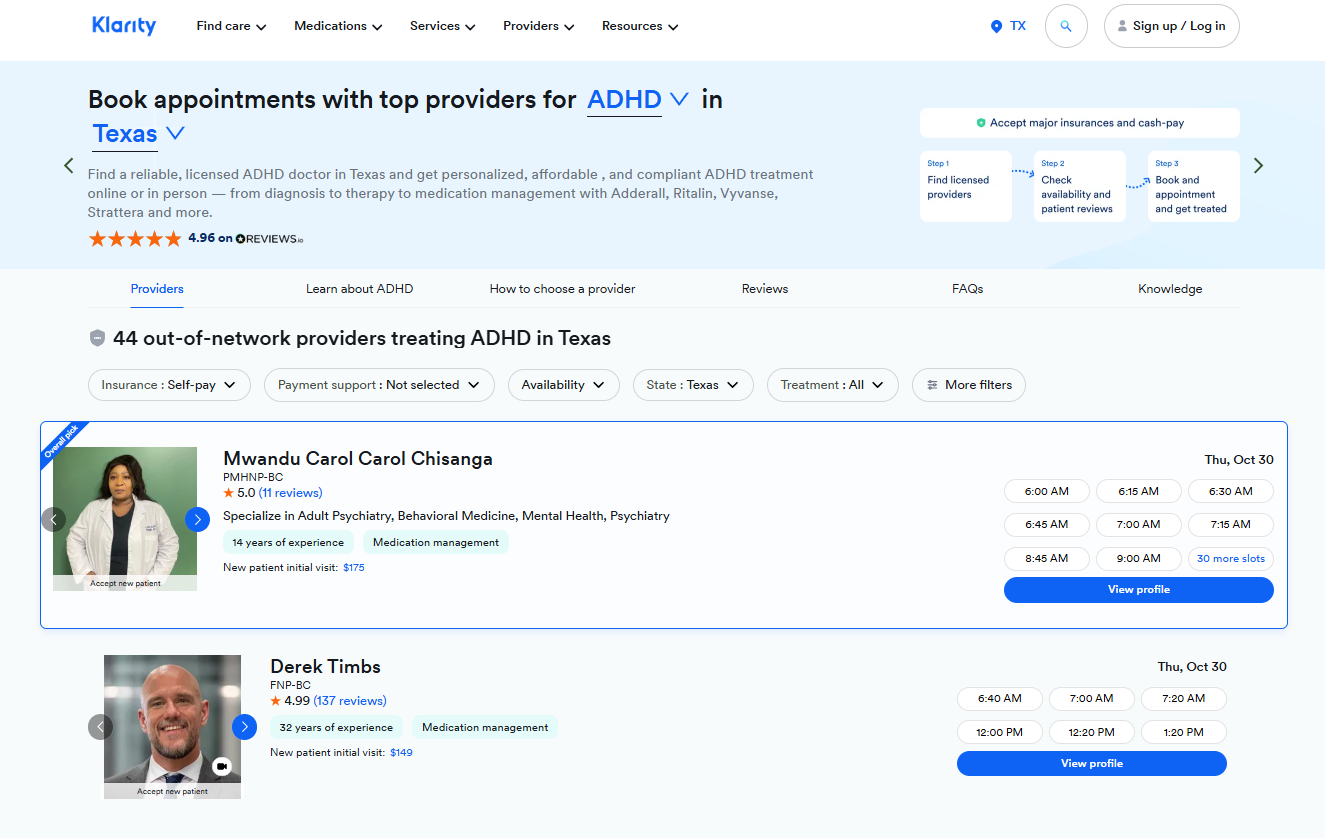Image resolution: width=1325 pixels, height=838 pixels.
Task: Click the $149 initial visit price
Action: coord(401,753)
